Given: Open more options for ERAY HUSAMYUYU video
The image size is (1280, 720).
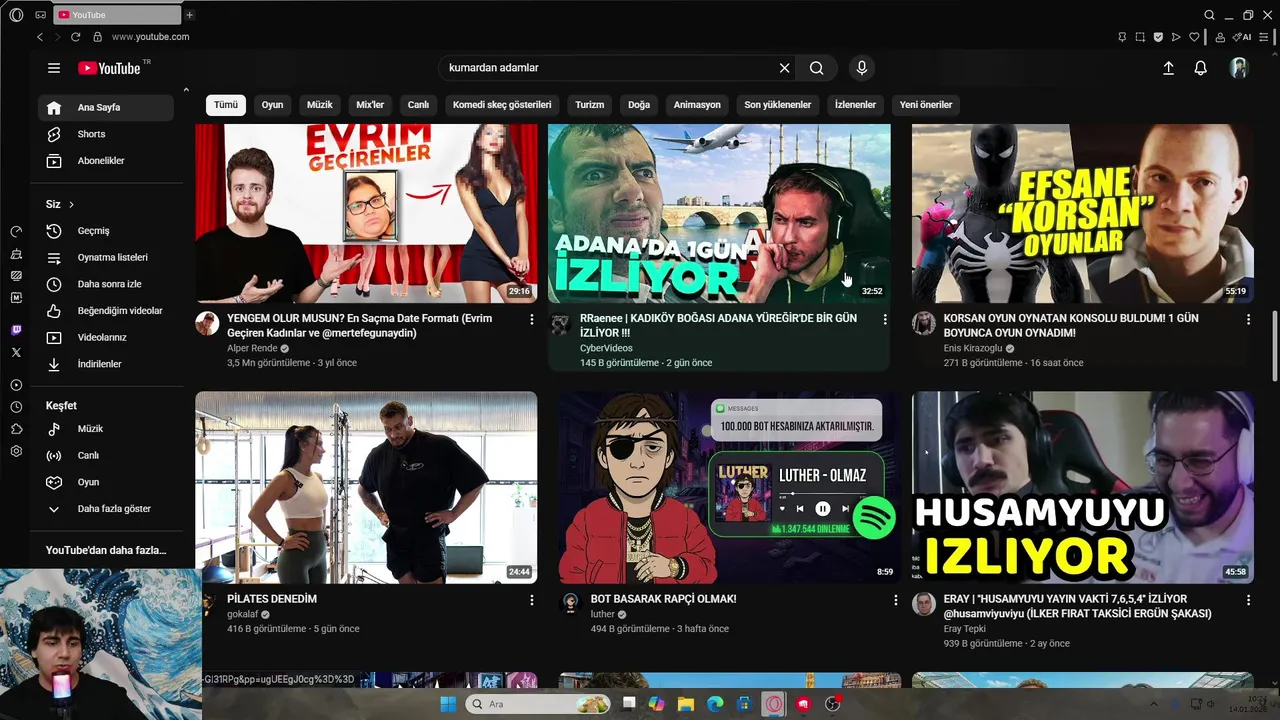Looking at the screenshot, I should pyautogui.click(x=1248, y=600).
